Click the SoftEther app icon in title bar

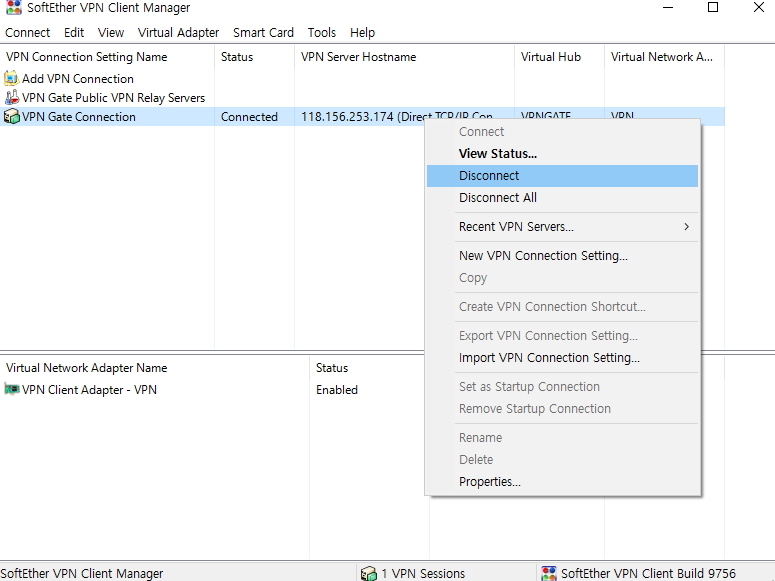pos(13,7)
